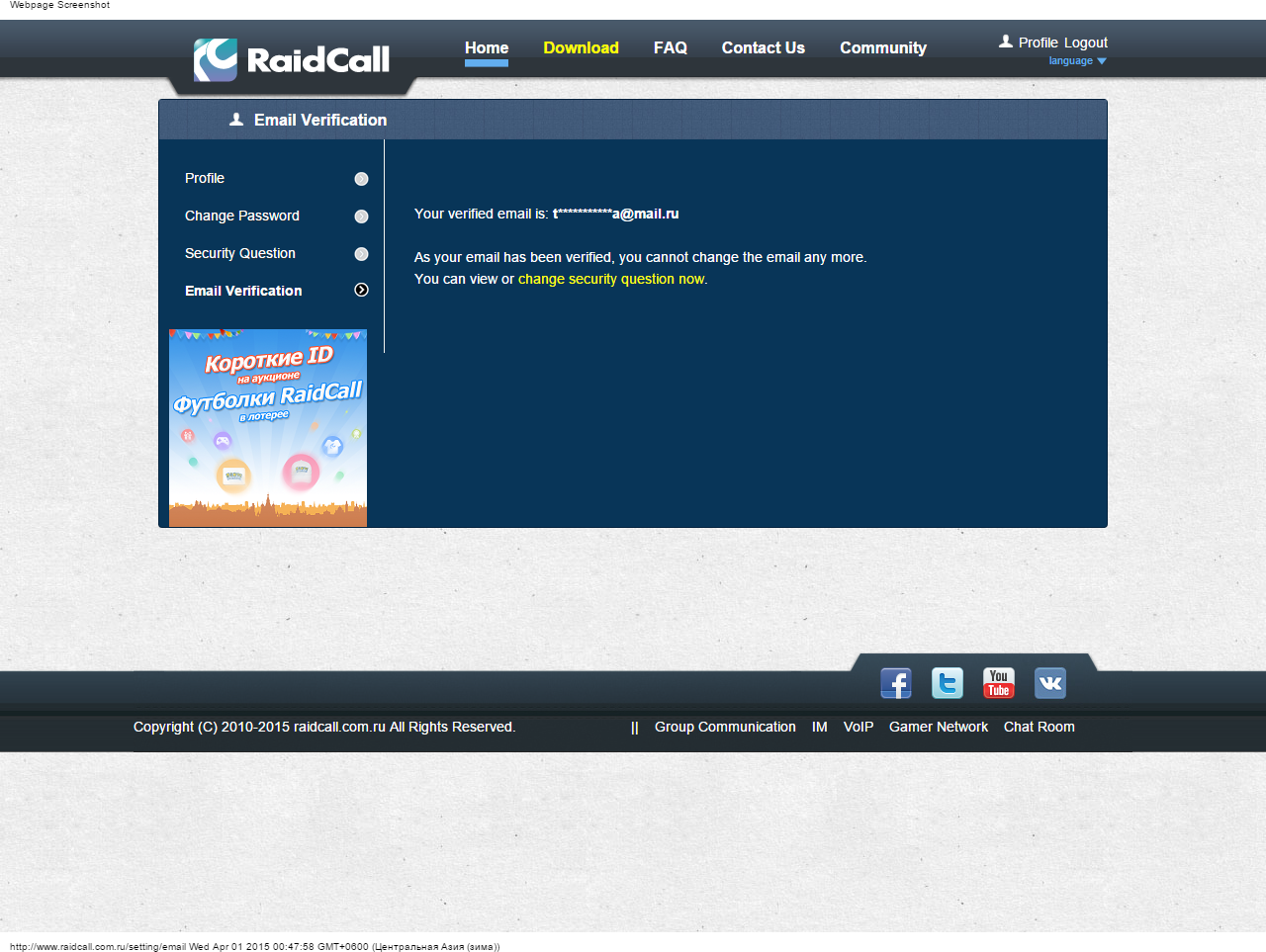This screenshot has height=952, width=1266.
Task: Open the VK social icon
Action: (1050, 683)
